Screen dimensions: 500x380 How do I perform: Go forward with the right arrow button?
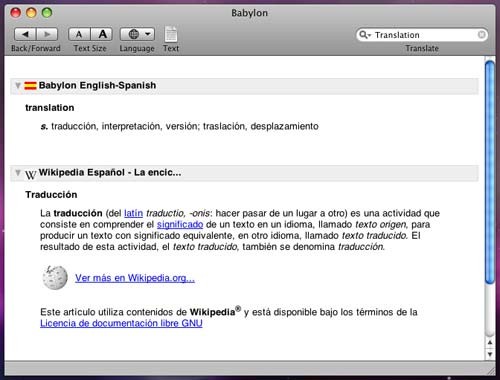point(47,34)
